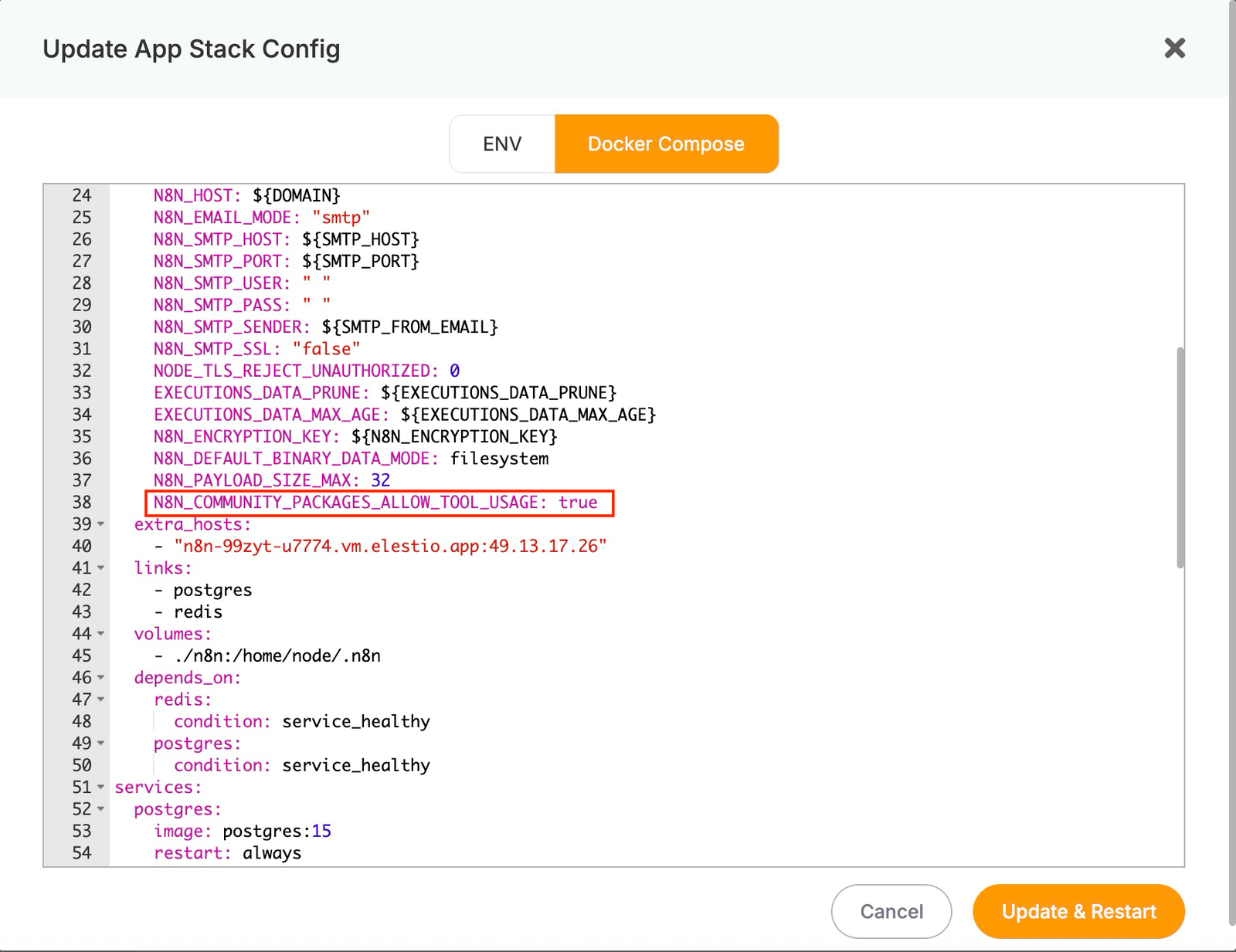Click the postgres:15 image entry
The image size is (1236, 952).
(x=277, y=831)
